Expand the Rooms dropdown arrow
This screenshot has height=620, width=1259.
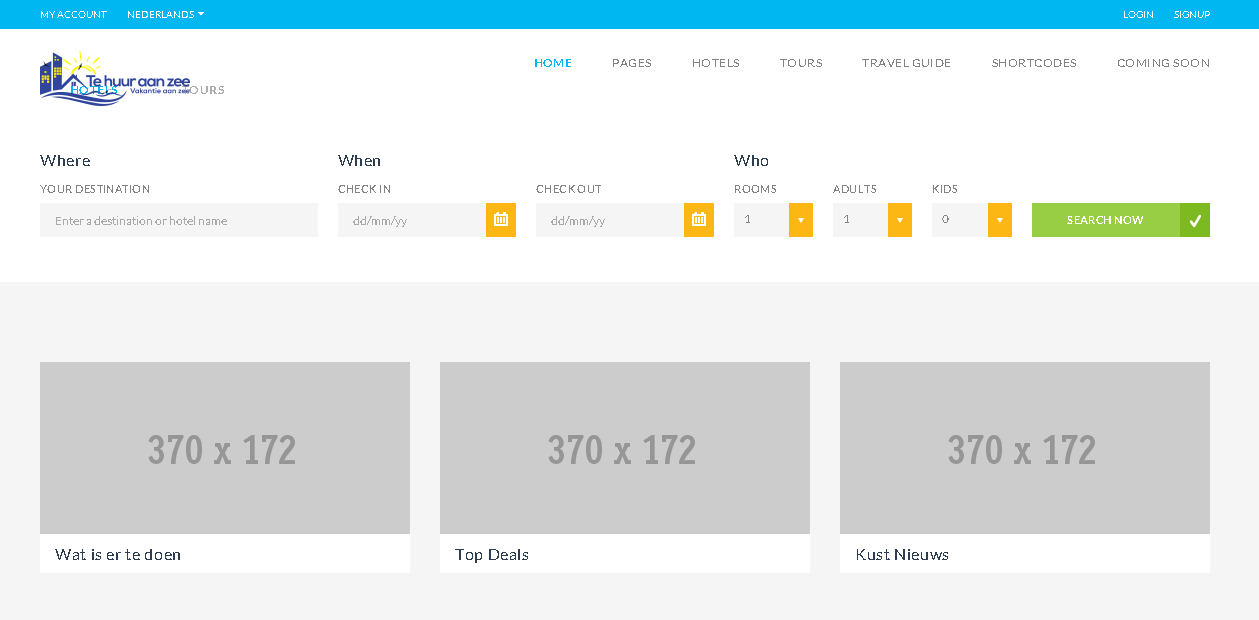pyautogui.click(x=801, y=220)
